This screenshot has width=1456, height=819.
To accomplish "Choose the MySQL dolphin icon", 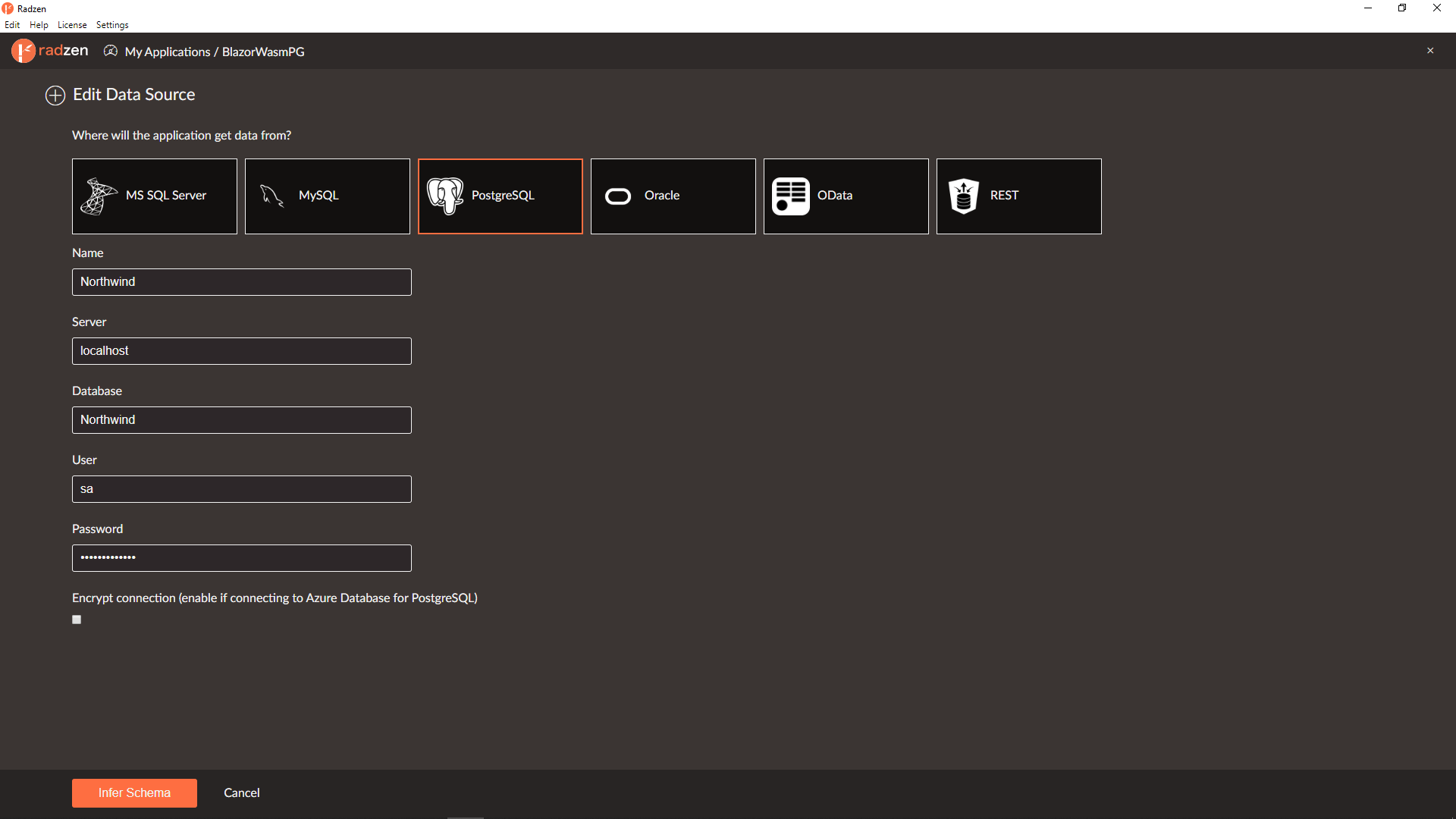I will click(271, 196).
